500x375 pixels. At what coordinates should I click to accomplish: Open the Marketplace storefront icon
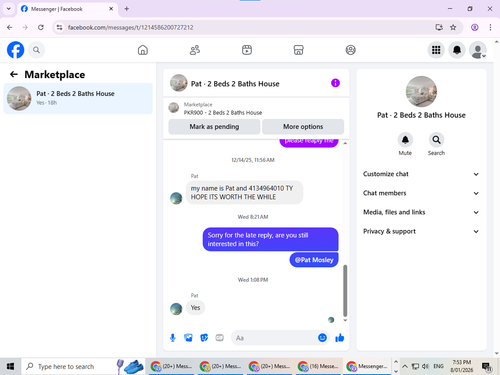click(x=298, y=50)
